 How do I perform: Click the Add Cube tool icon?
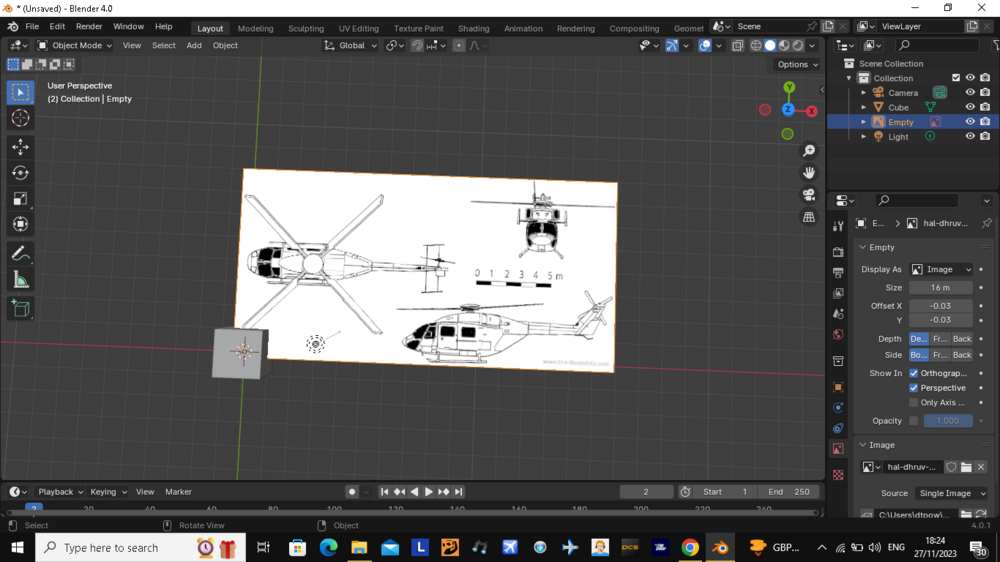pyautogui.click(x=20, y=309)
